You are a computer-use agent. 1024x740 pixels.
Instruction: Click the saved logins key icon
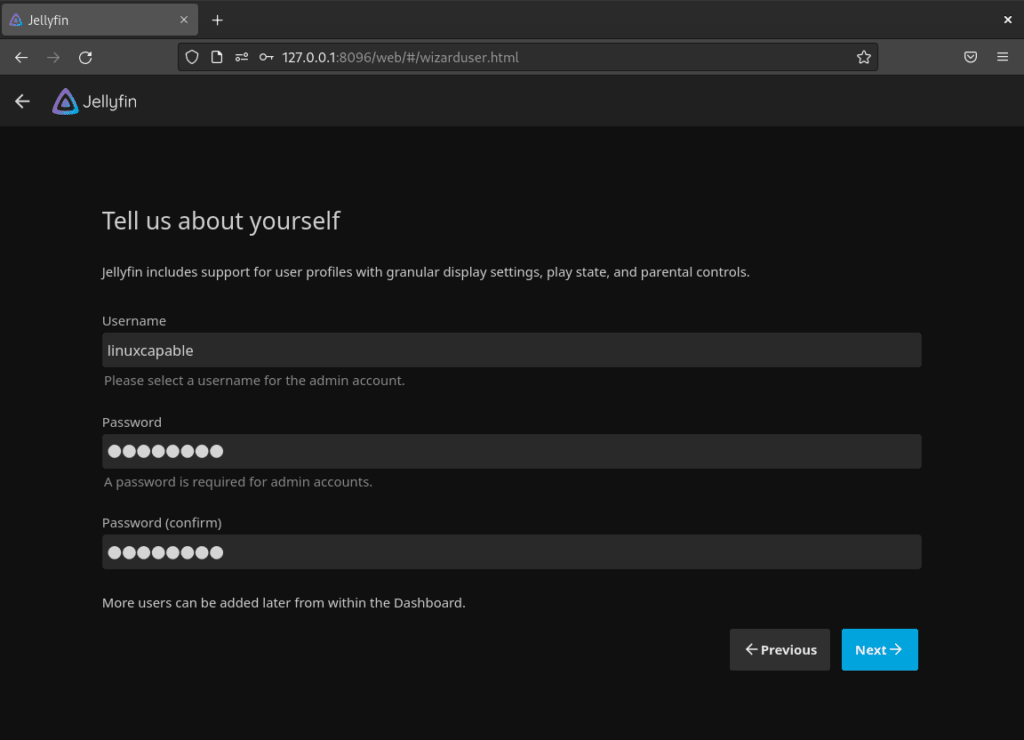266,57
